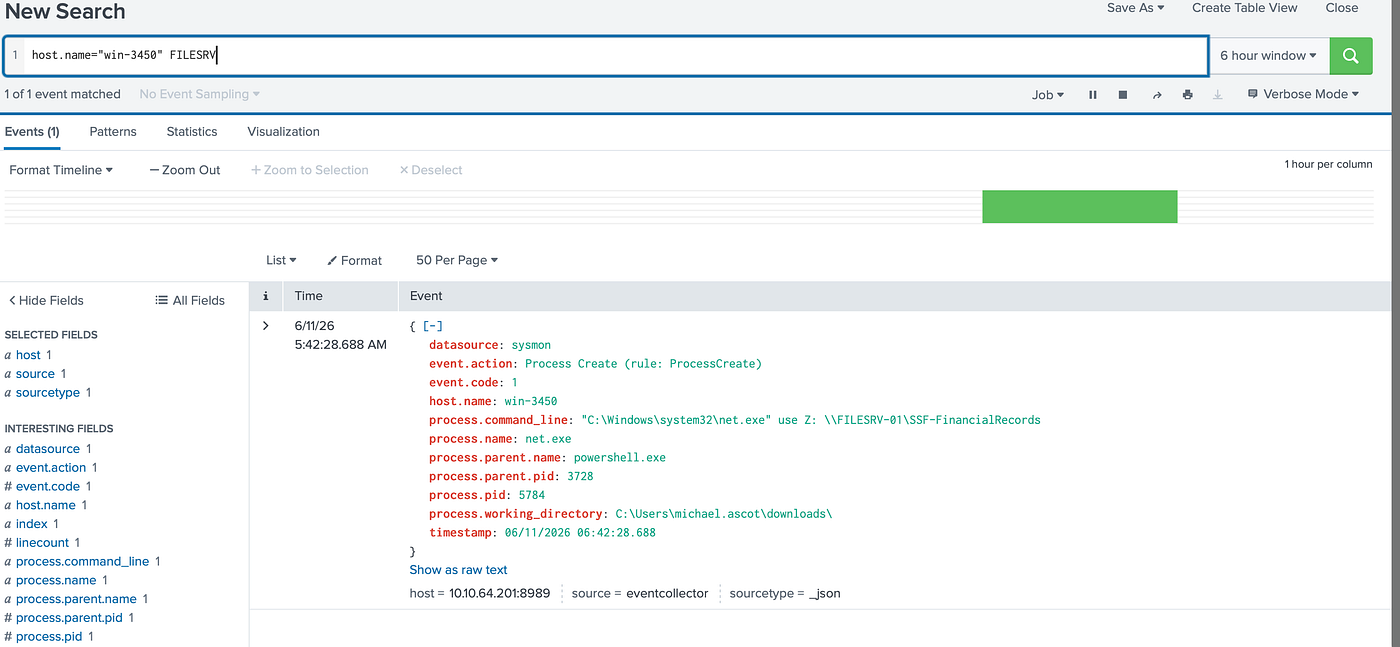Click Zoom to Selection
The width and height of the screenshot is (1400, 647).
(310, 170)
